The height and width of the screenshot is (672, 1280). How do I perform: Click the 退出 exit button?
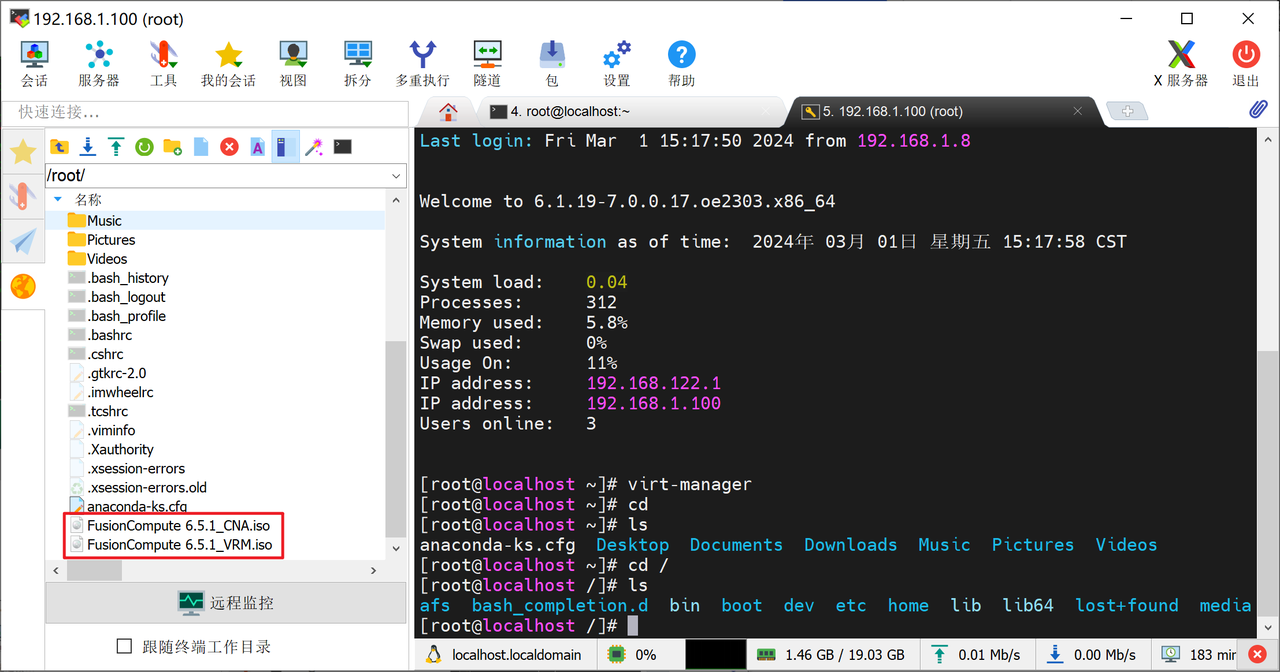tap(1245, 63)
